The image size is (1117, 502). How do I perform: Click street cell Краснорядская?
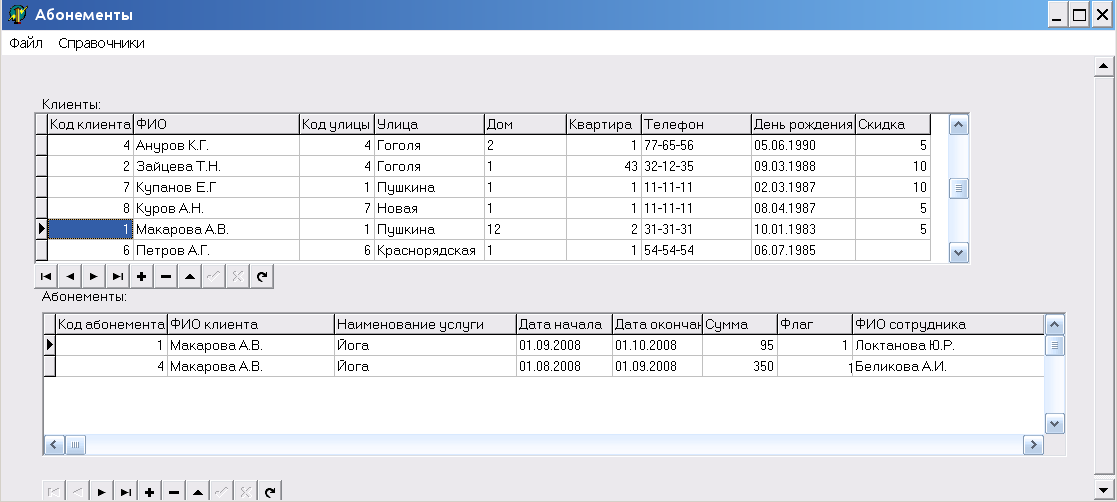coord(430,251)
